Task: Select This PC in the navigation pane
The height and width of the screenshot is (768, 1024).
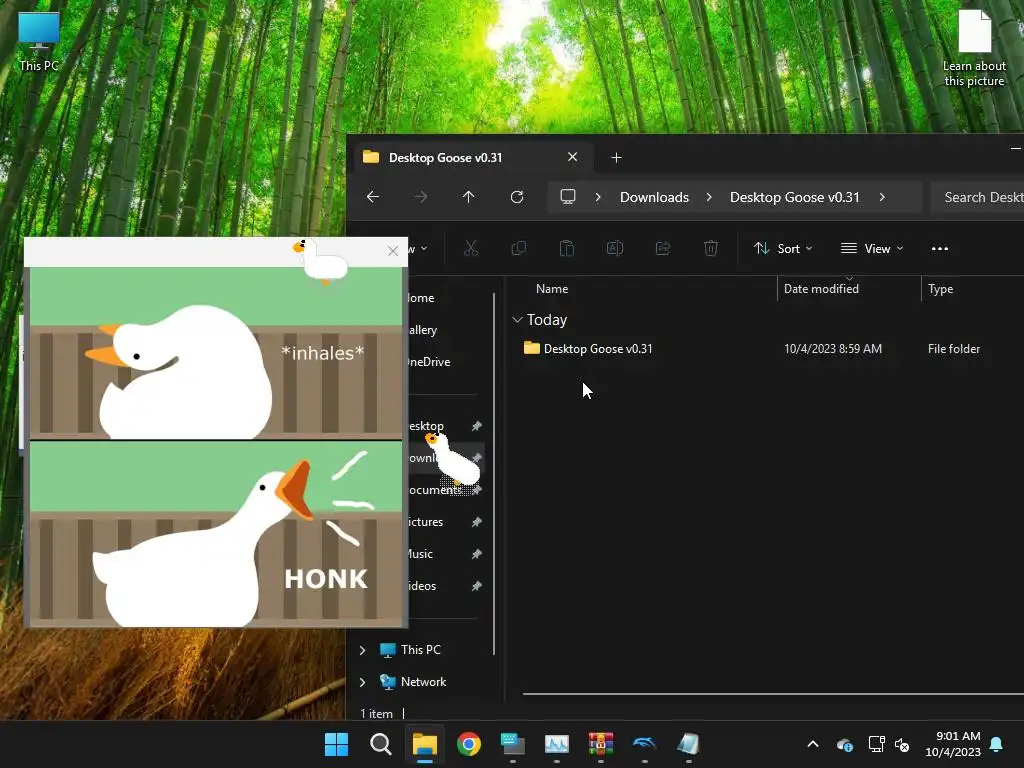Action: [421, 650]
